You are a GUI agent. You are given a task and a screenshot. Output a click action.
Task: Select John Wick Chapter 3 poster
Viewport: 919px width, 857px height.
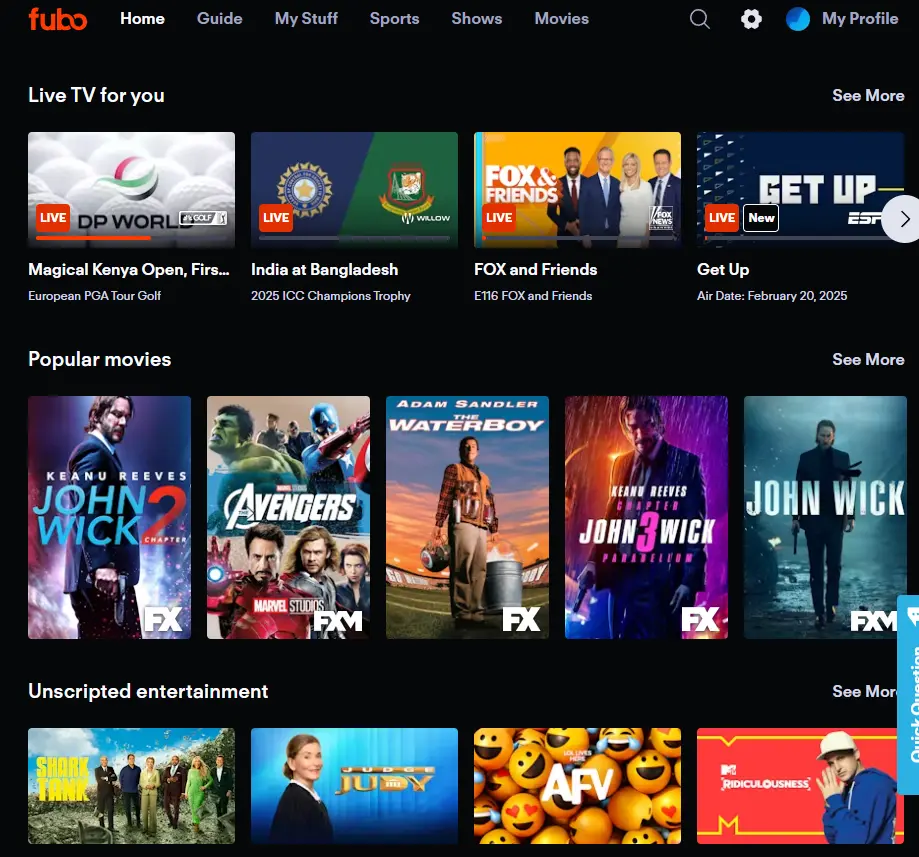pos(646,518)
